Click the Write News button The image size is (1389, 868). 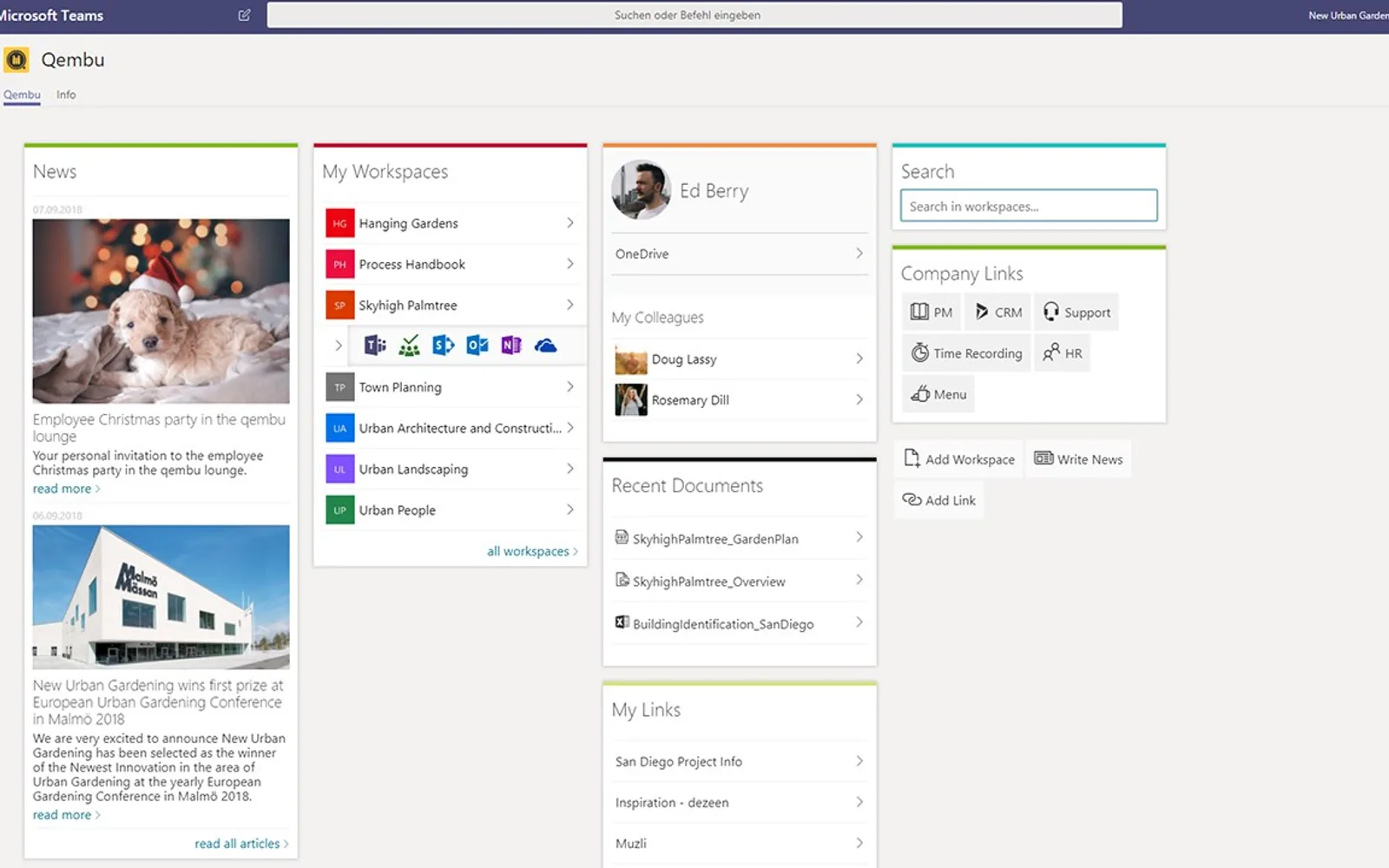(x=1078, y=459)
